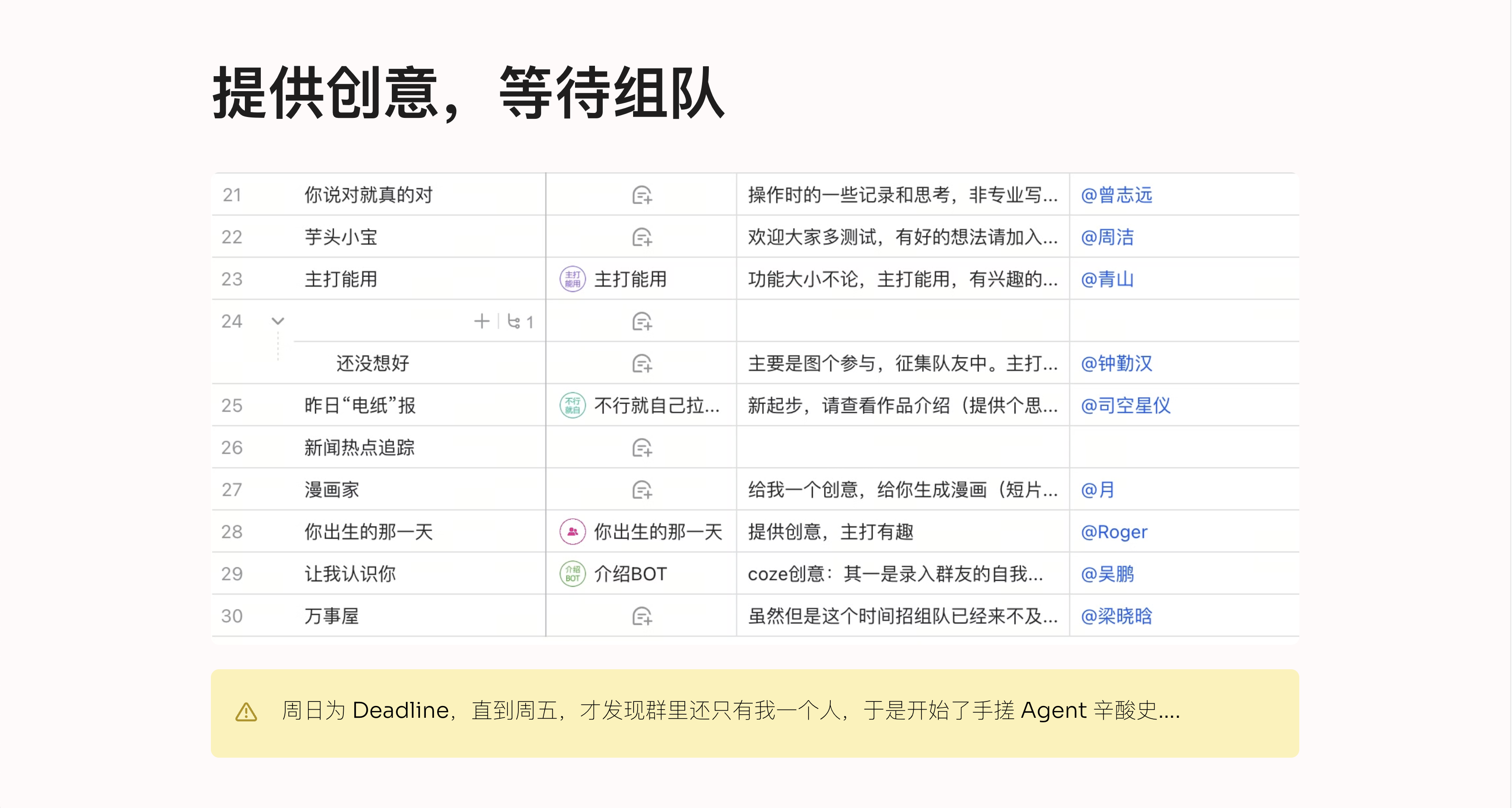1512x808 pixels.
Task: Open the @曾志远 mention link
Action: click(1117, 195)
